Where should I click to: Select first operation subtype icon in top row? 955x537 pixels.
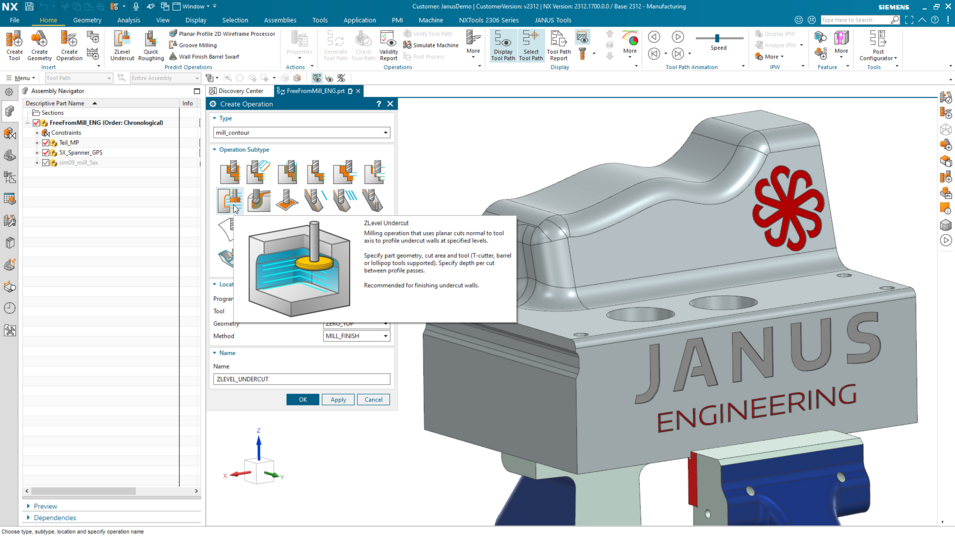230,172
